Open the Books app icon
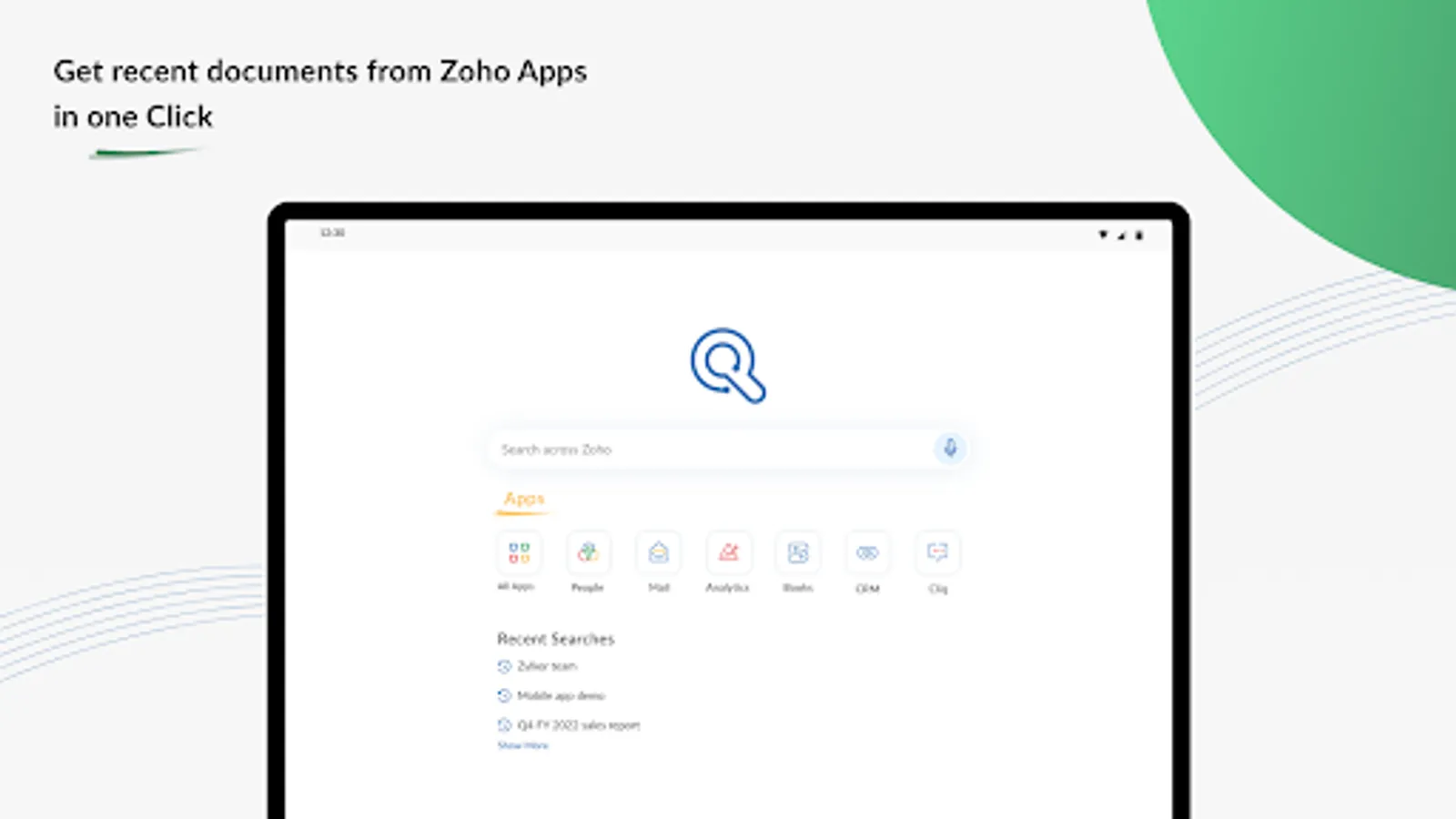This screenshot has width=1456, height=819. [798, 552]
